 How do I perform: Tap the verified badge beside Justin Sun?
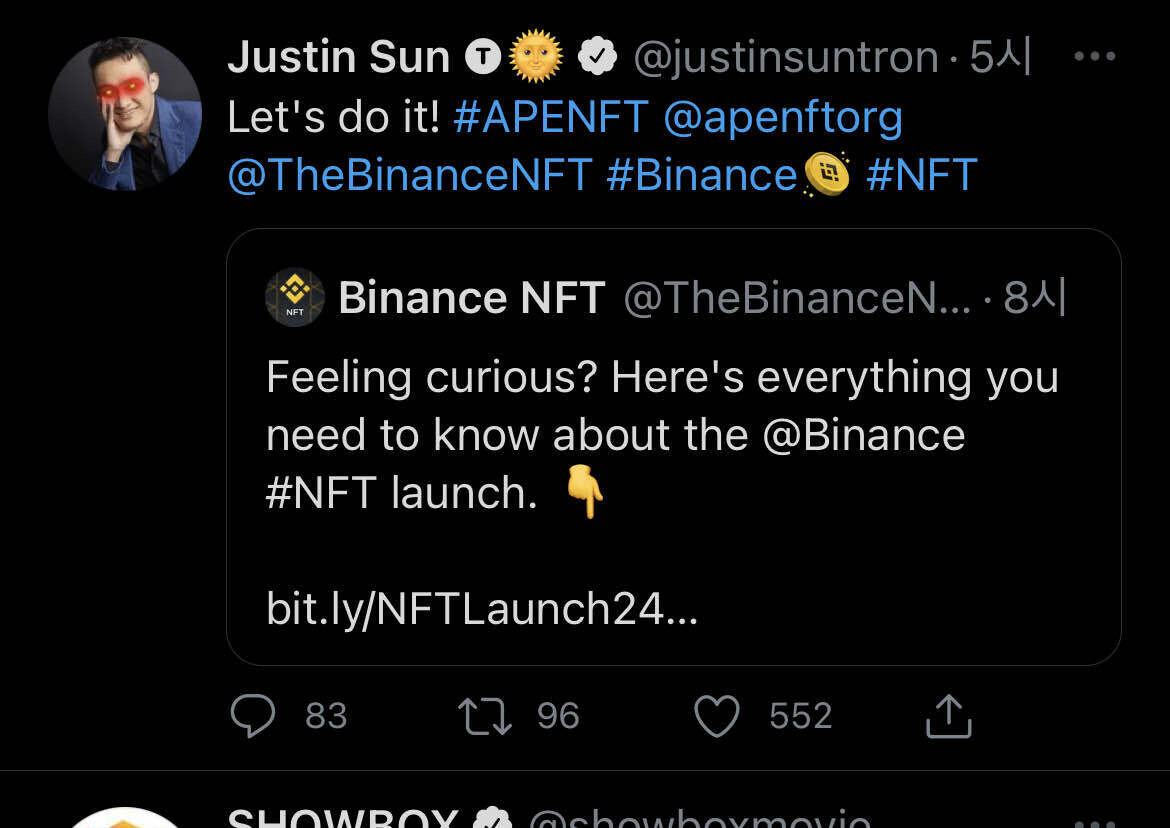[x=598, y=58]
